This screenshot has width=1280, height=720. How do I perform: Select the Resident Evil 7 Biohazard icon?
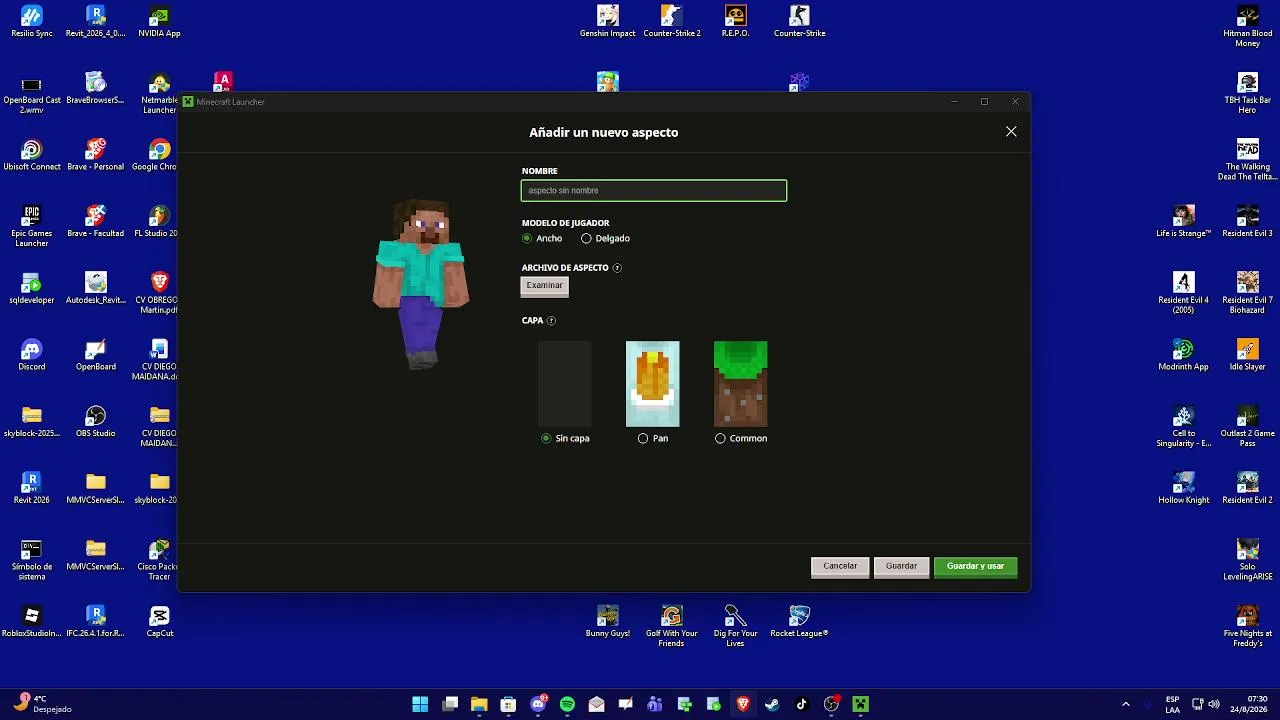pos(1248,293)
